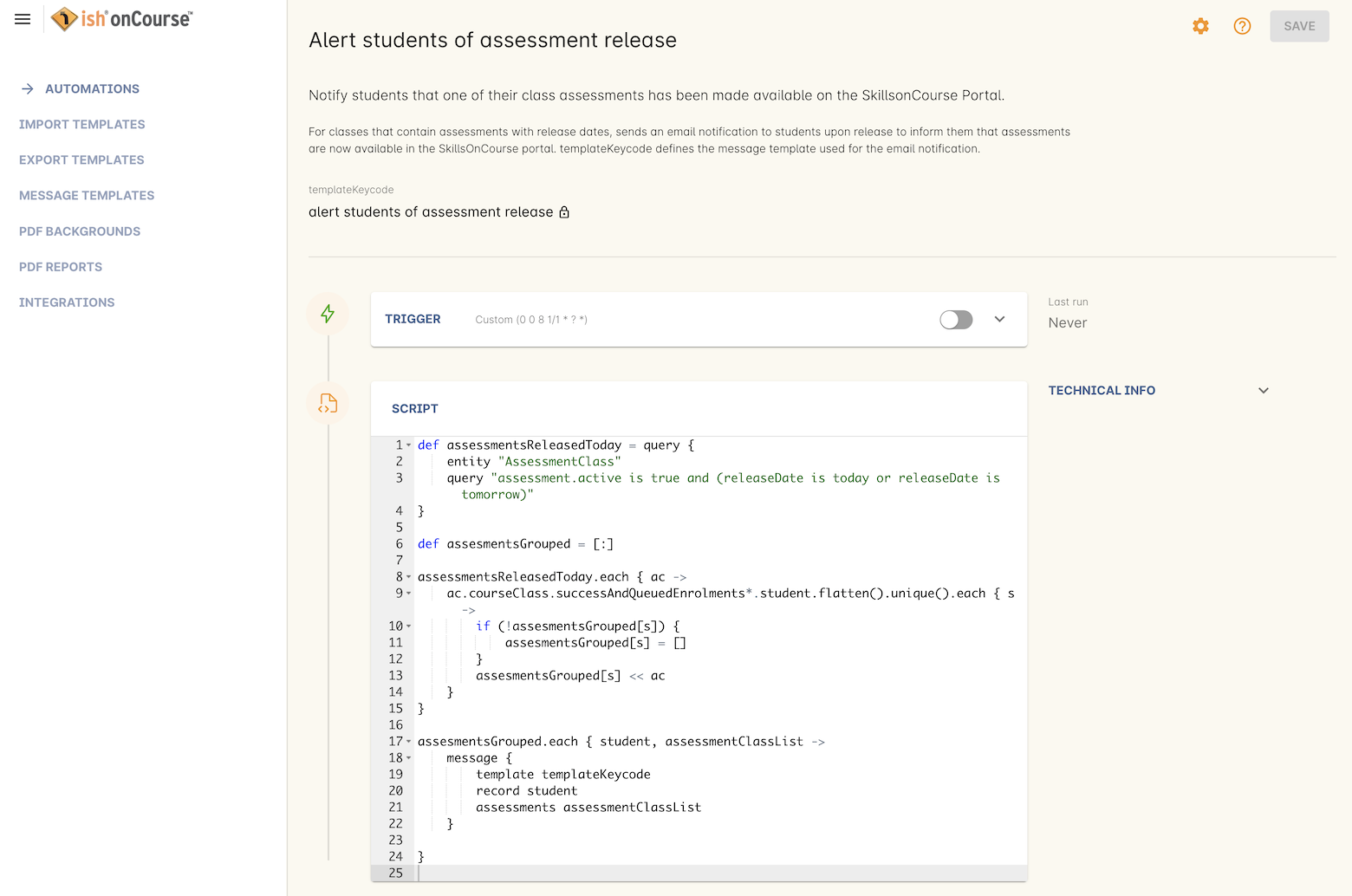Click code line 'record student'

(527, 791)
